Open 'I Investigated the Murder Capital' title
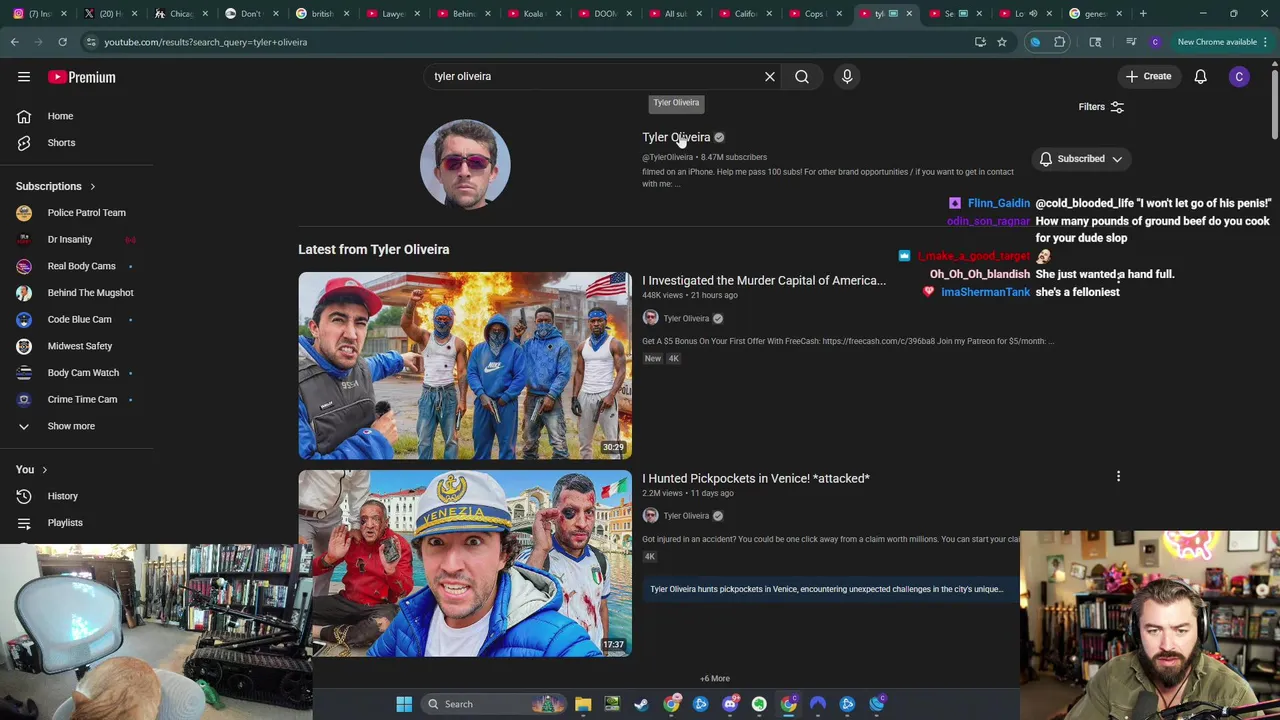1280x720 pixels. coord(764,281)
